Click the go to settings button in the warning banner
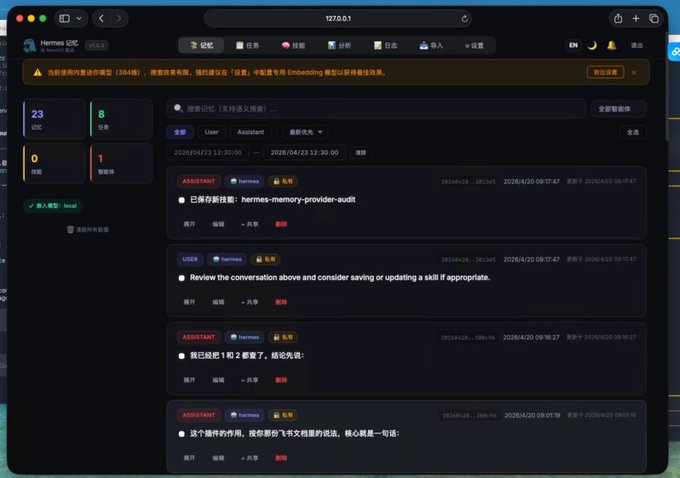This screenshot has height=478, width=680. (x=605, y=72)
